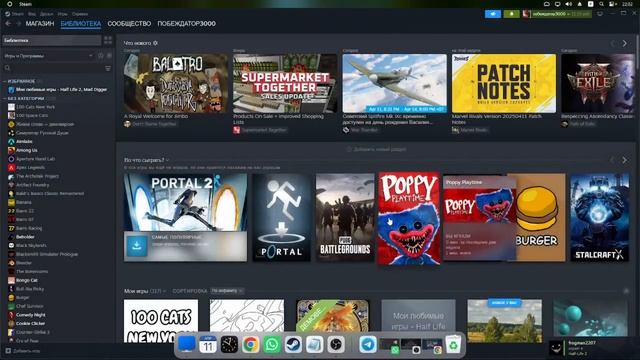The image size is (640, 360).
Task: Switch to collections grid view icon
Action: click(108, 40)
